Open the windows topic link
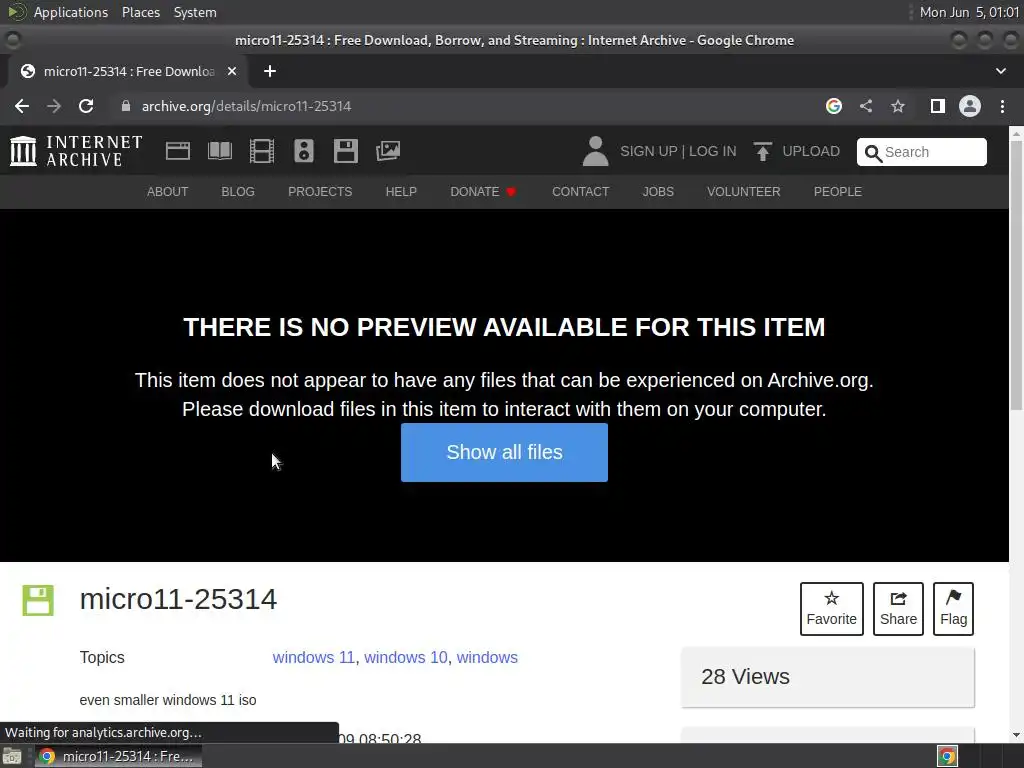 point(487,657)
